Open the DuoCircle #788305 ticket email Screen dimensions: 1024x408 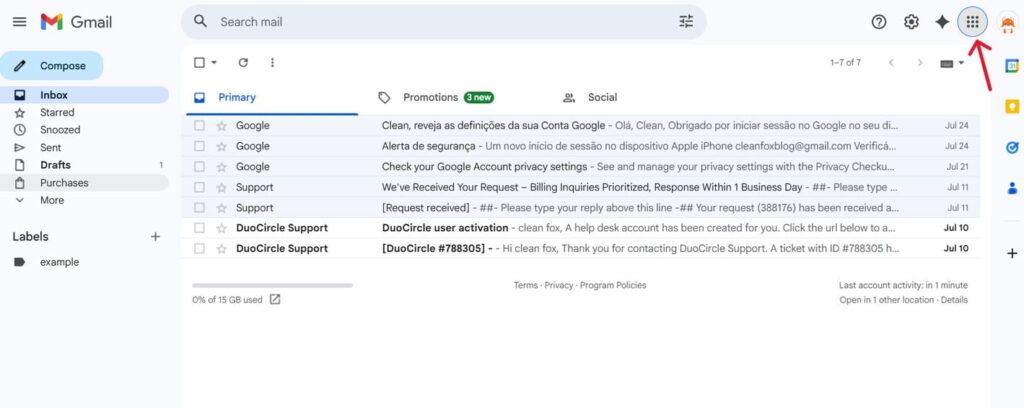click(580, 249)
